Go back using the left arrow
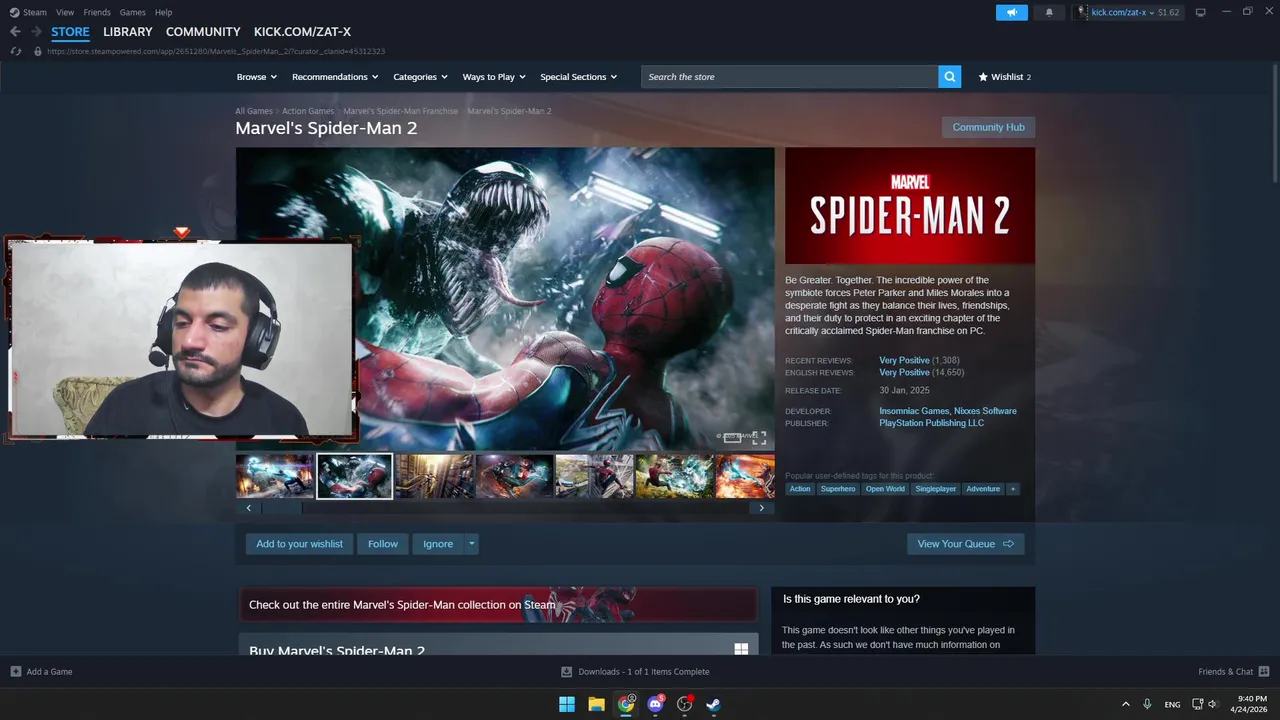 [x=15, y=32]
